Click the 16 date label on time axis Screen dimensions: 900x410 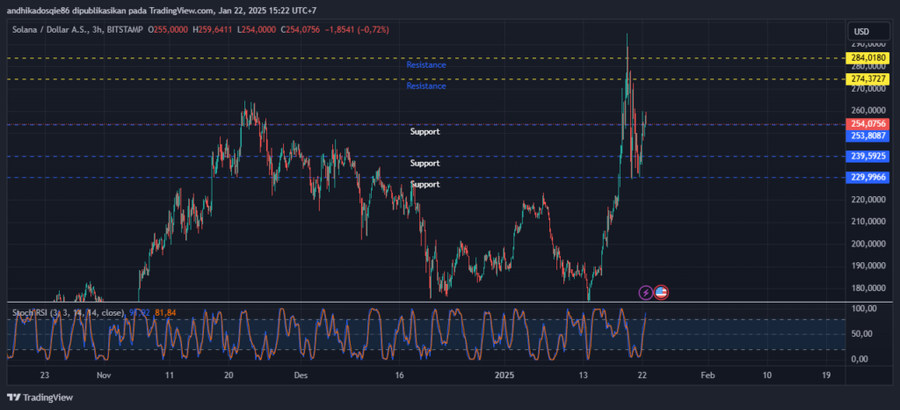(x=400, y=375)
